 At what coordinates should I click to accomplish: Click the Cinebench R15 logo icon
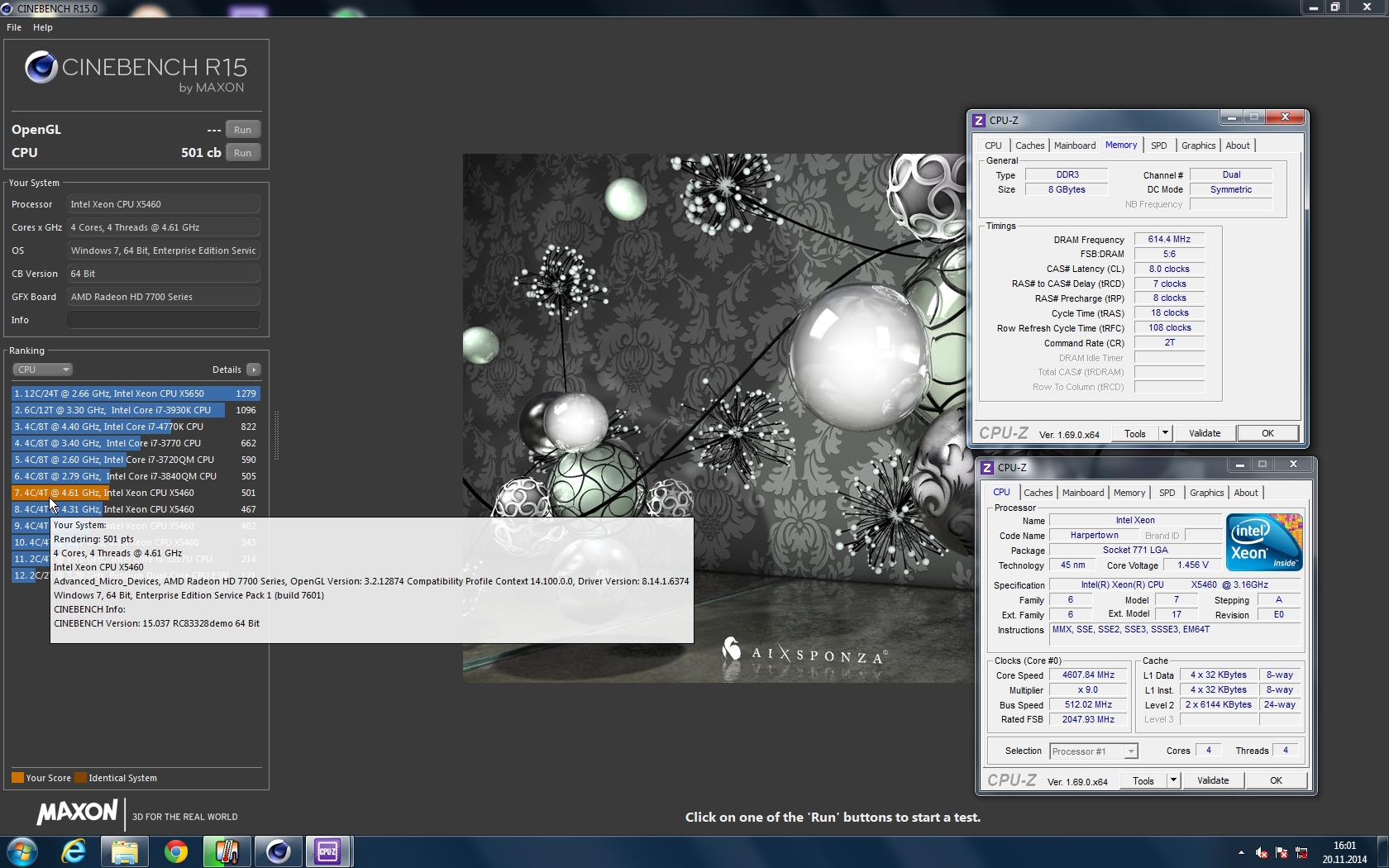(41, 68)
